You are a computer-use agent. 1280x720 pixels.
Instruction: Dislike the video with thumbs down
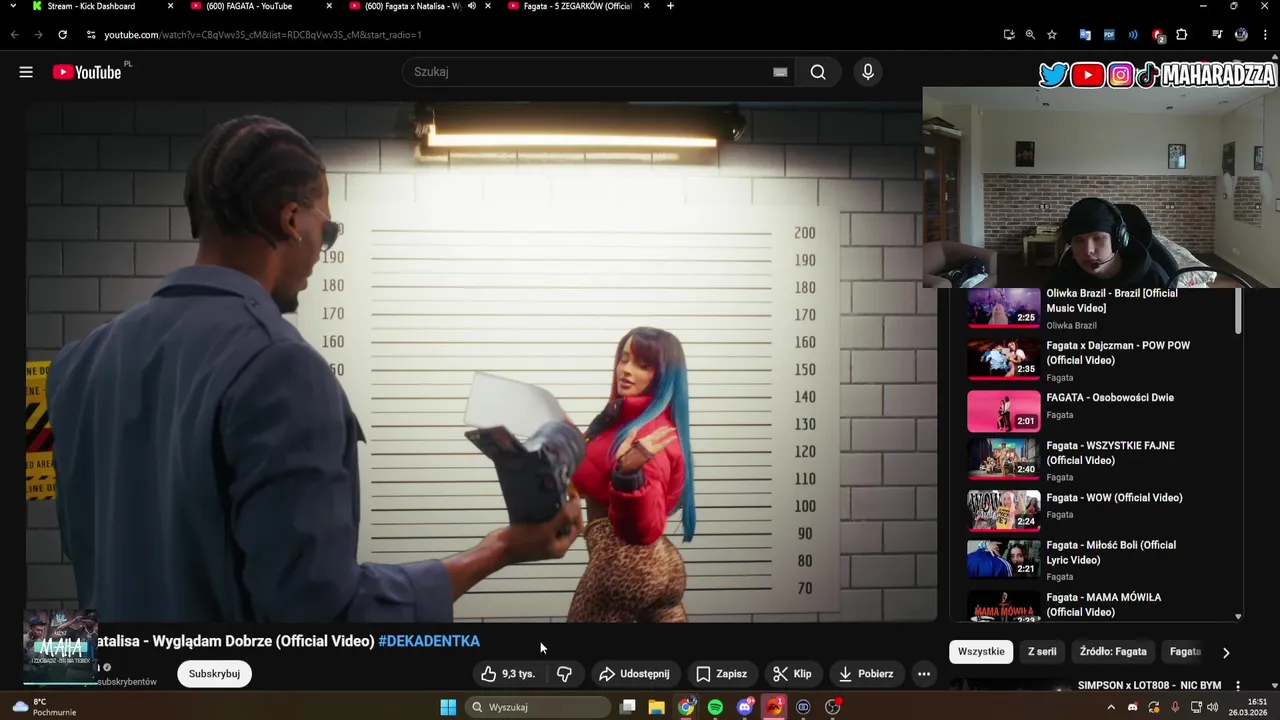564,674
